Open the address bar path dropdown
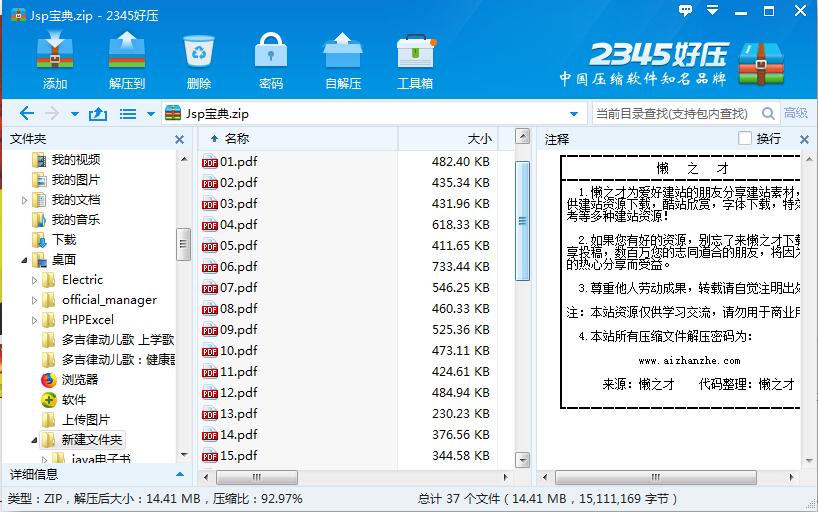Viewport: 818px width, 512px height. 574,114
